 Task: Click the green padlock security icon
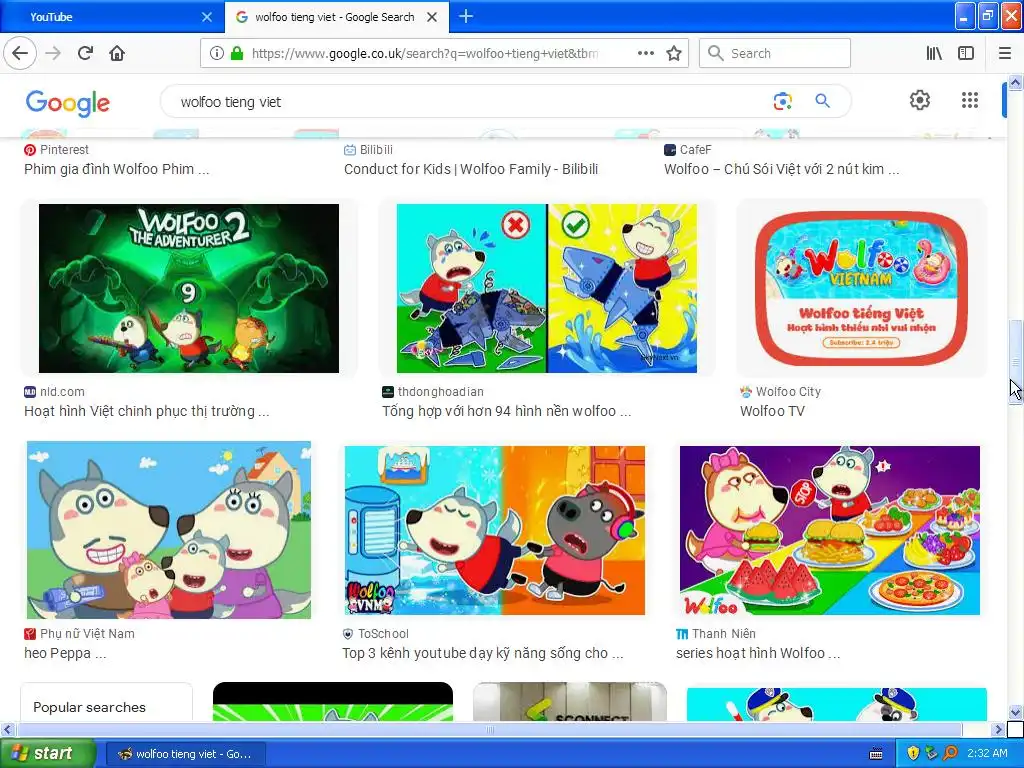coord(237,53)
